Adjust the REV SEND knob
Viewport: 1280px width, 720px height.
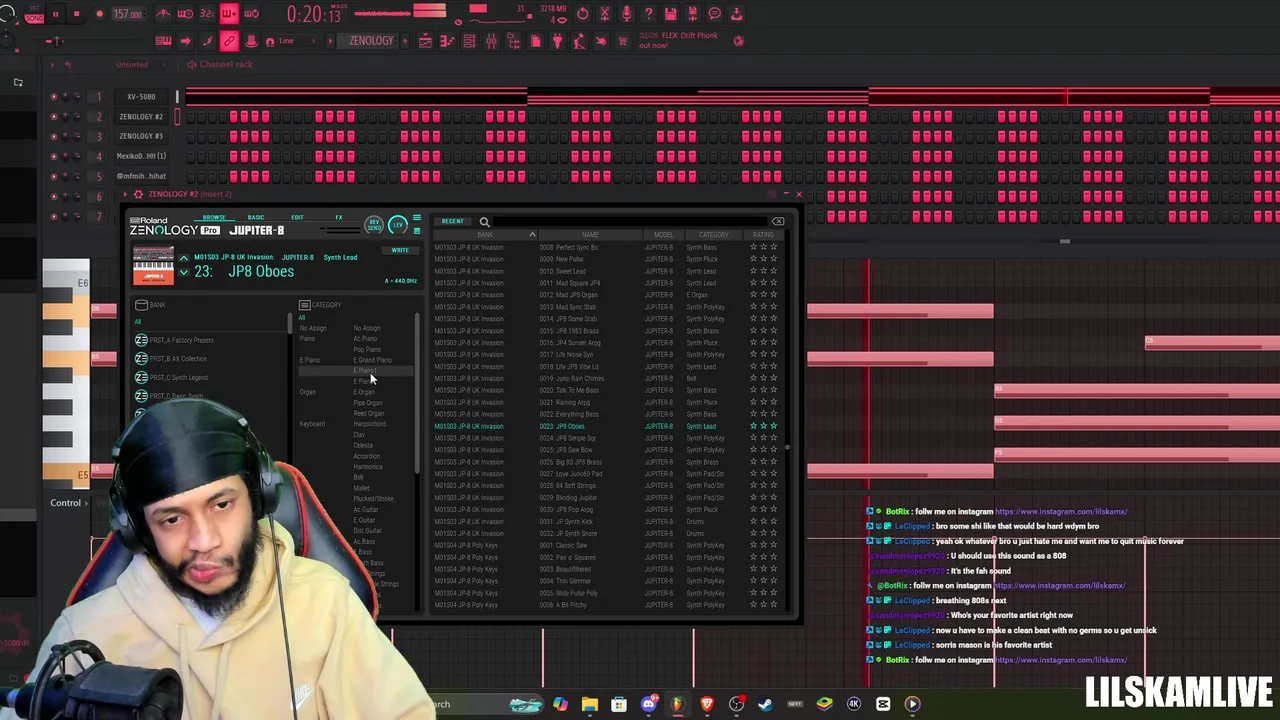[374, 224]
